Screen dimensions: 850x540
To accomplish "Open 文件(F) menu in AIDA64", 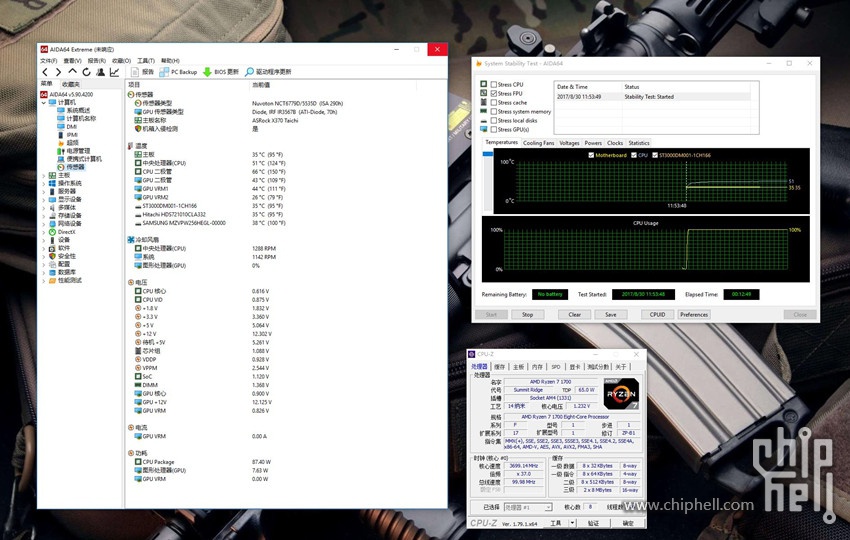I will coord(49,61).
